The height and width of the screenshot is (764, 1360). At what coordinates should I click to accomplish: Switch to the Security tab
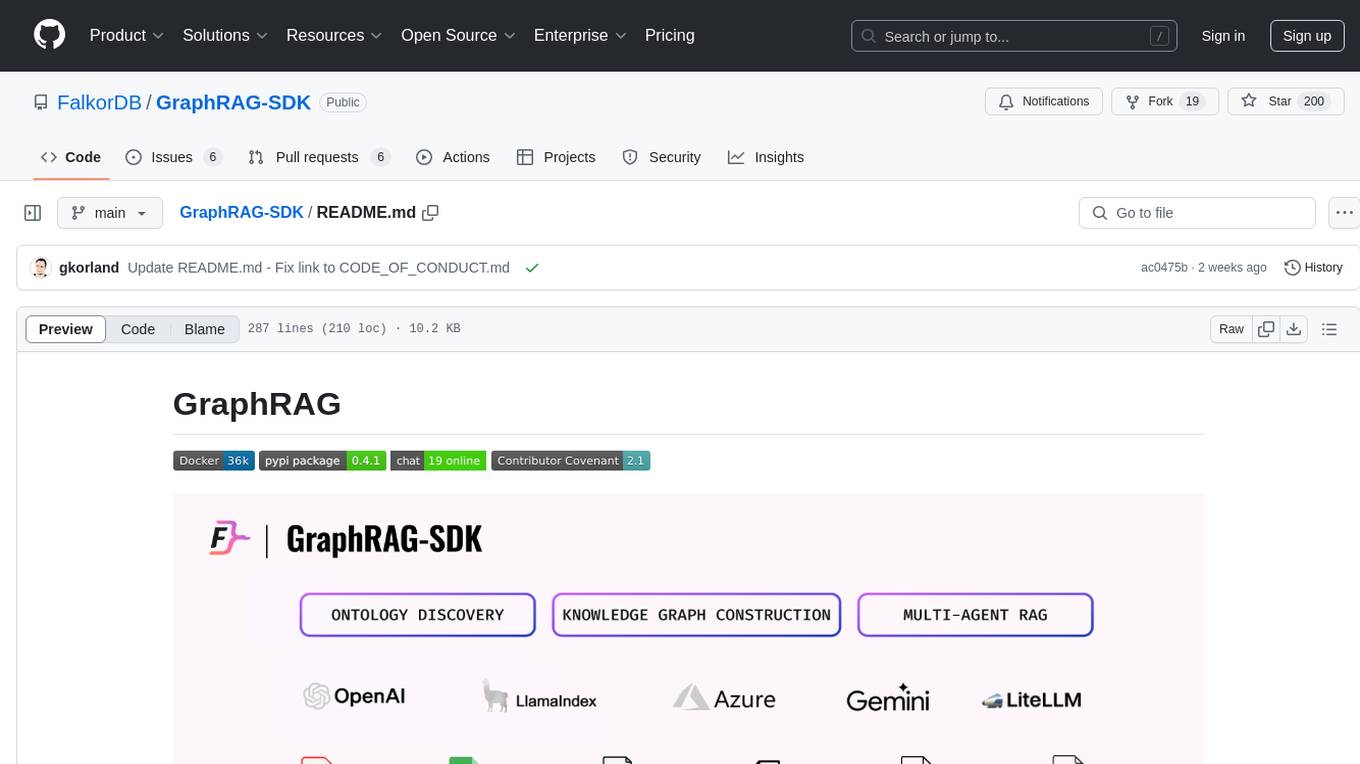tap(661, 157)
